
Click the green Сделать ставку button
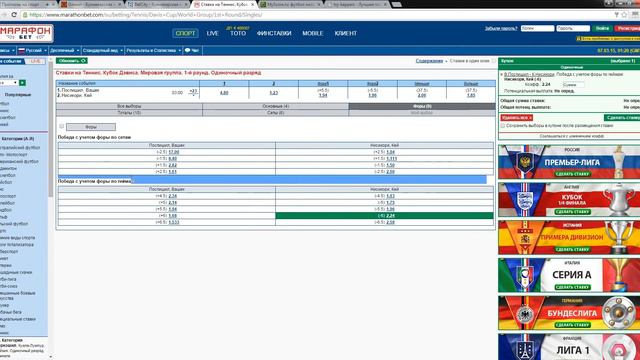622,118
